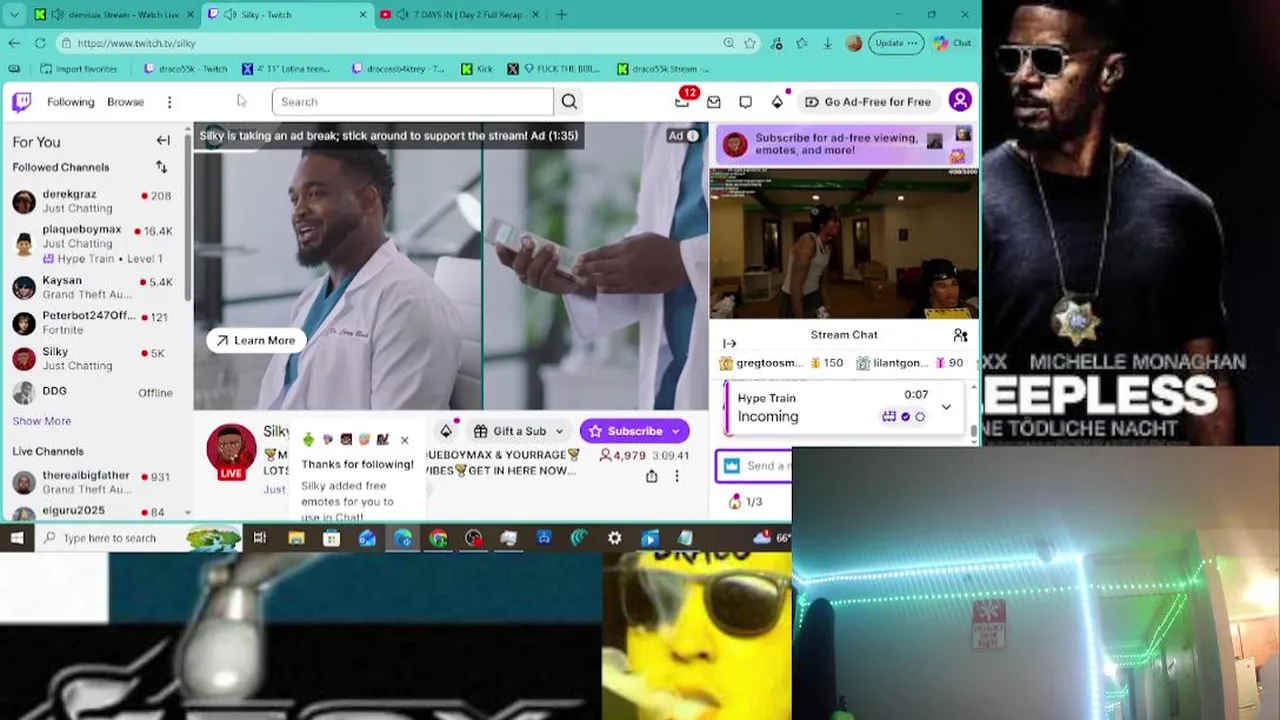Click the Task View taskbar icon
Screen dimensions: 1280x720
point(260,538)
